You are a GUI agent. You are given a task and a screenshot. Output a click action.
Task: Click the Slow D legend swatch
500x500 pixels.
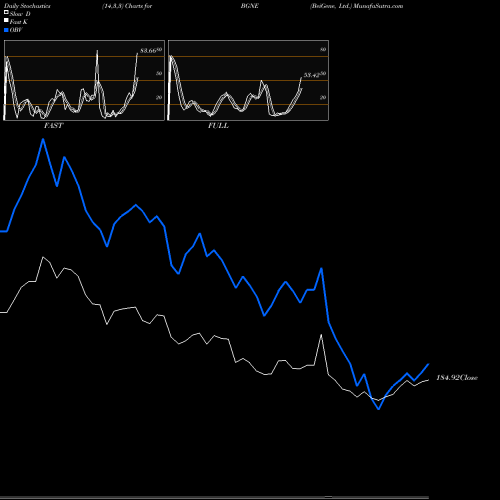point(6,12)
